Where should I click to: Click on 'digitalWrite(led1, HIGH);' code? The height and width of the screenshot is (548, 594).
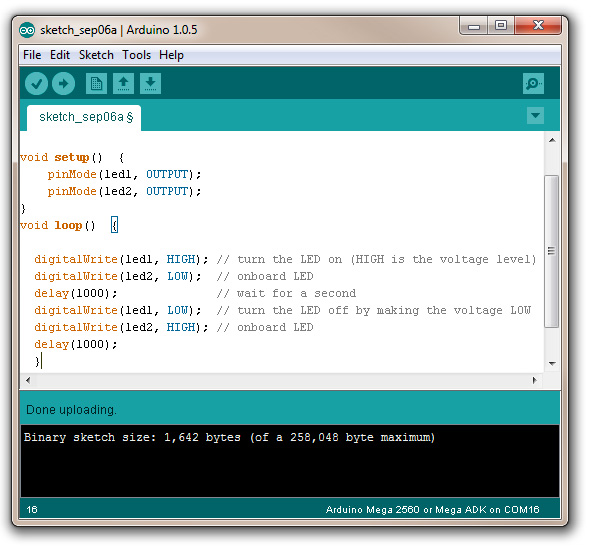tap(121, 260)
